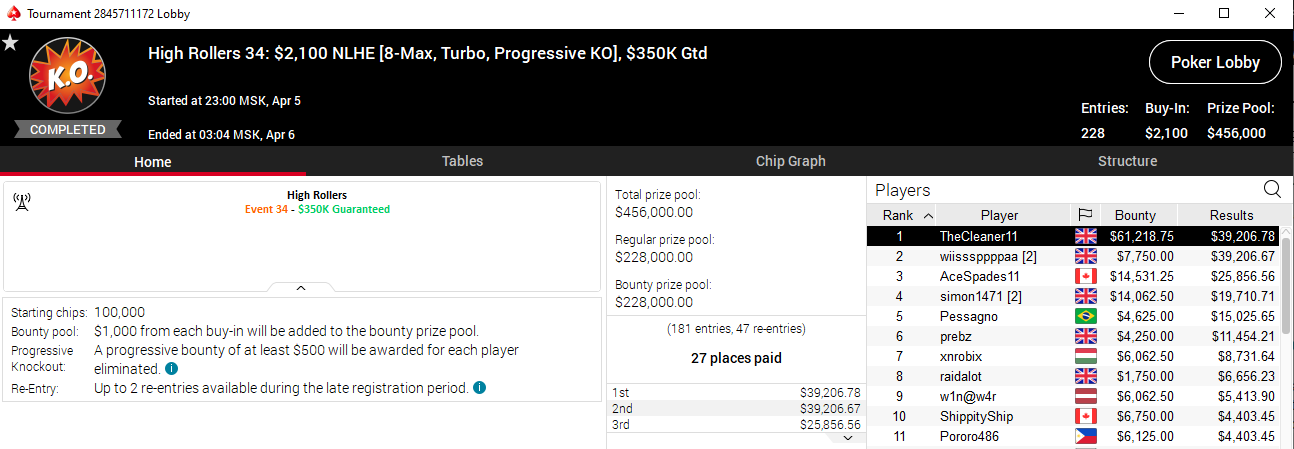Image resolution: width=1294 pixels, height=449 pixels.
Task: Click the PokerStars logo in title bar
Action: tap(11, 14)
